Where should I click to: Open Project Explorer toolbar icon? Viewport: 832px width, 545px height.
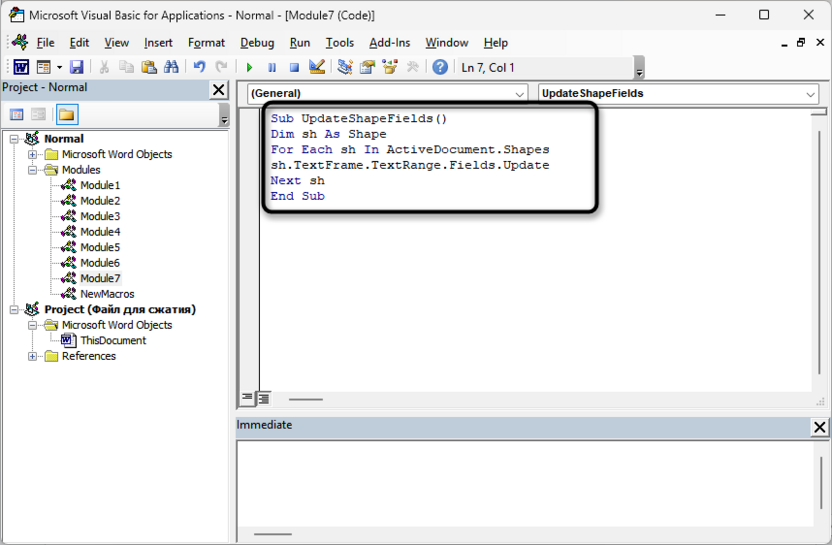(x=345, y=67)
